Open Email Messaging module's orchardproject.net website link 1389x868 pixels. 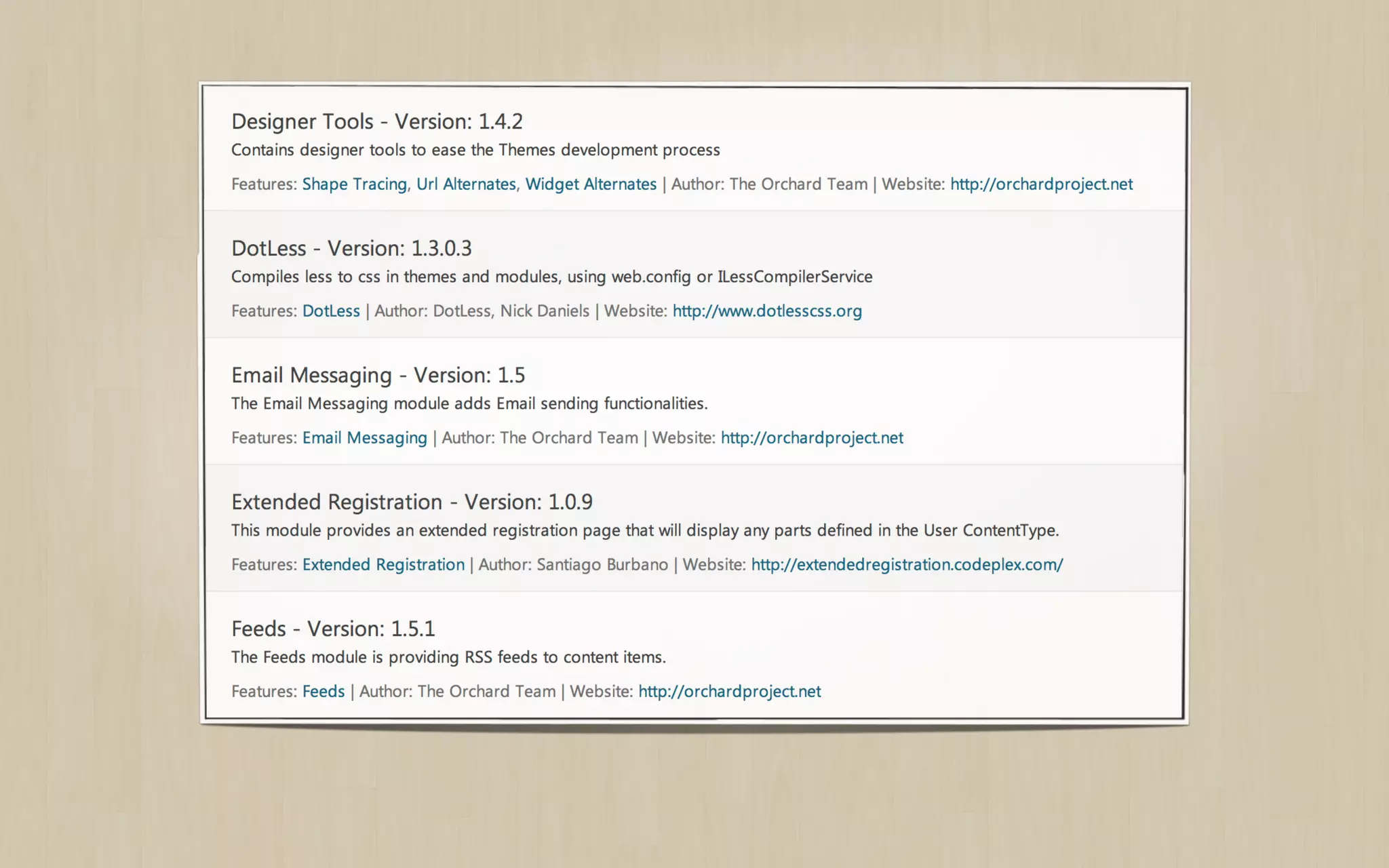point(812,438)
